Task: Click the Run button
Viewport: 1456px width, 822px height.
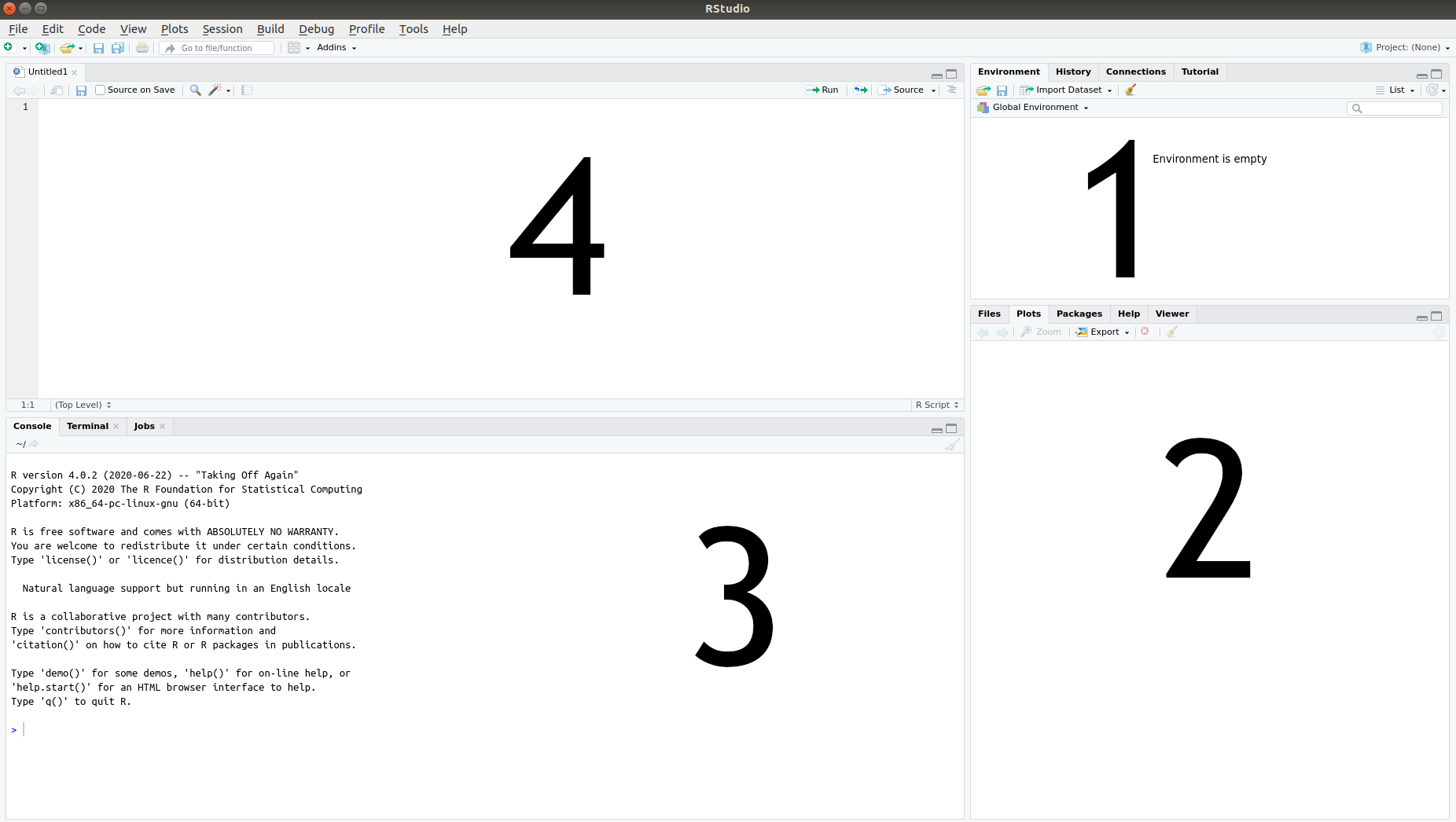Action: (x=822, y=90)
